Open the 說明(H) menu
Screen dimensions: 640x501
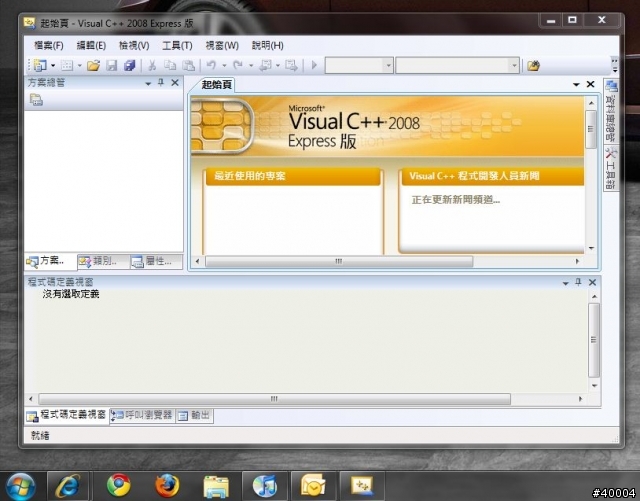pyautogui.click(x=267, y=45)
